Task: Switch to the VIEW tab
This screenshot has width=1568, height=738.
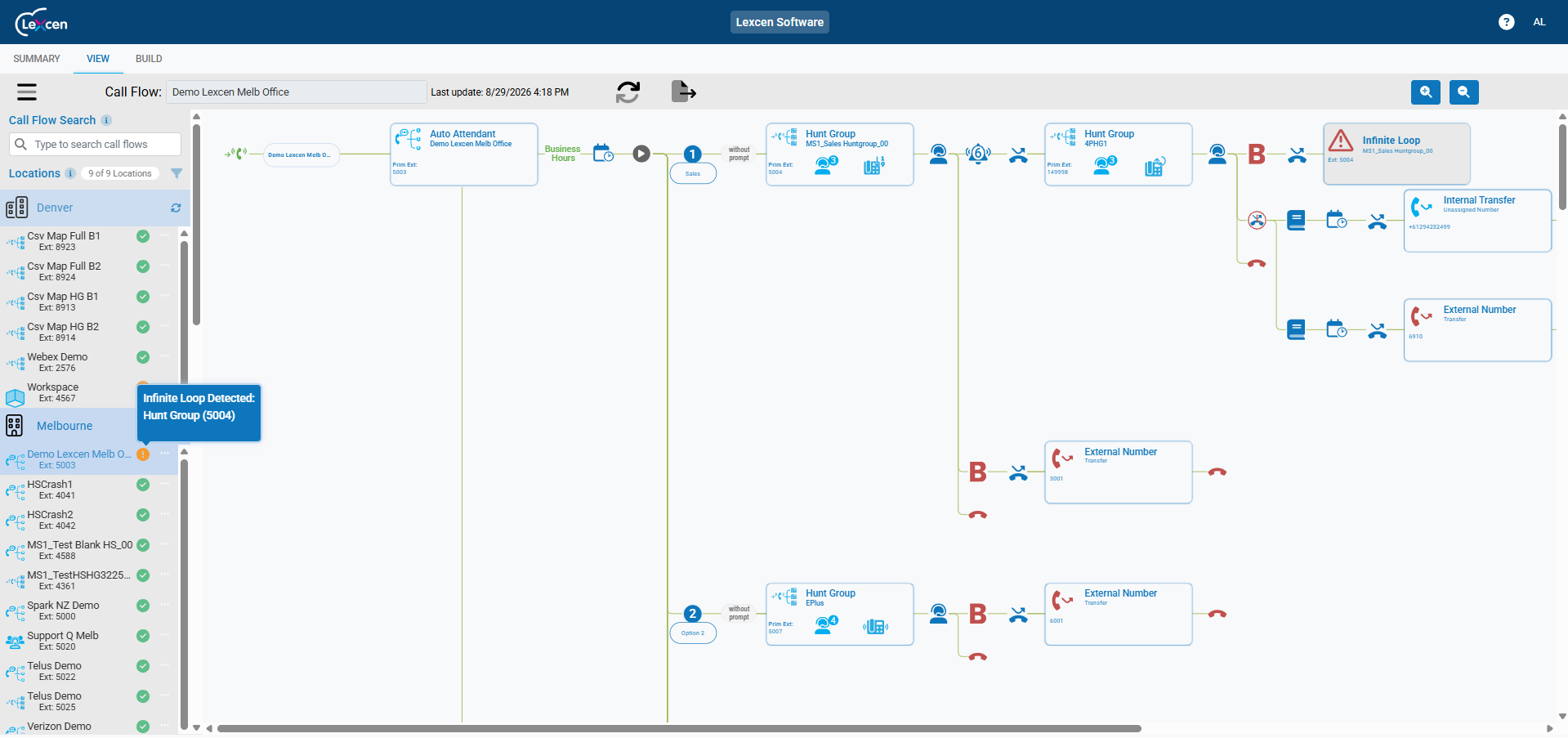Action: 98,59
